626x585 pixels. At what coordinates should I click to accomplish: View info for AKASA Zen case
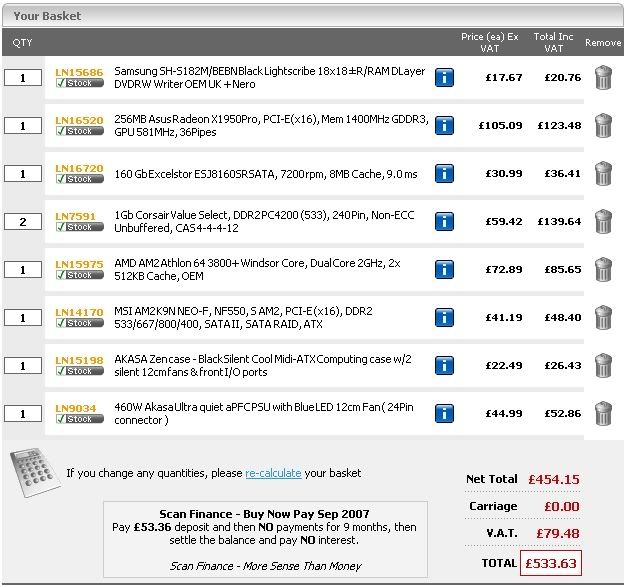coord(445,365)
